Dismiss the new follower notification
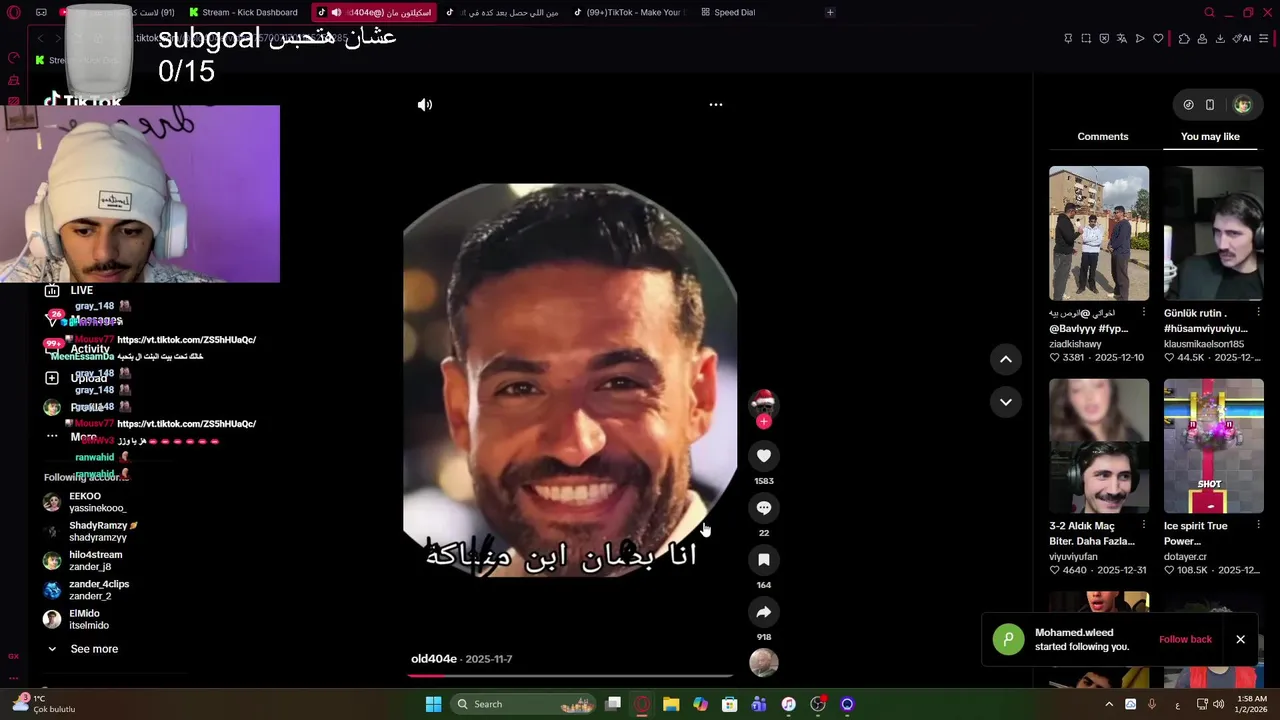This screenshot has height=720, width=1280. click(1240, 639)
